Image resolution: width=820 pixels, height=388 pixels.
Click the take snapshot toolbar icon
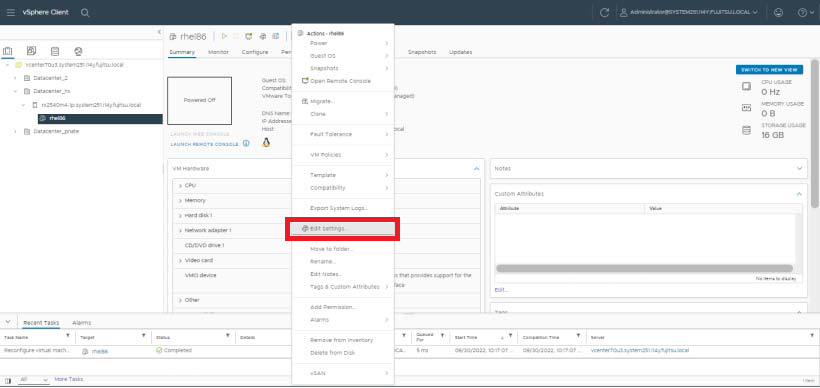point(275,36)
